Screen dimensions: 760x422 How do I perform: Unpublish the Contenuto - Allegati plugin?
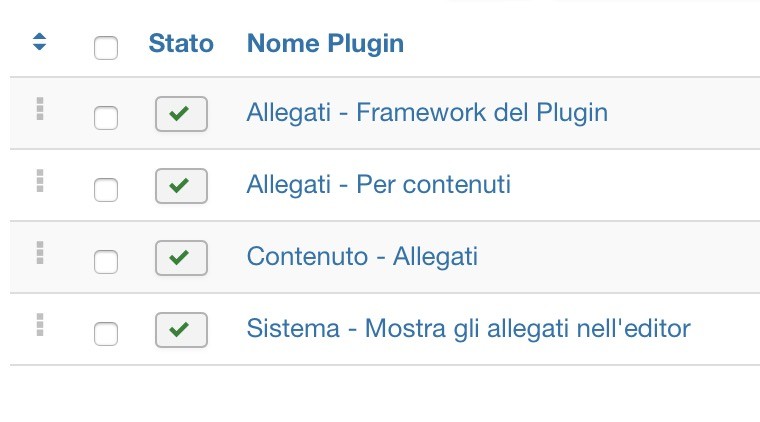pos(181,258)
